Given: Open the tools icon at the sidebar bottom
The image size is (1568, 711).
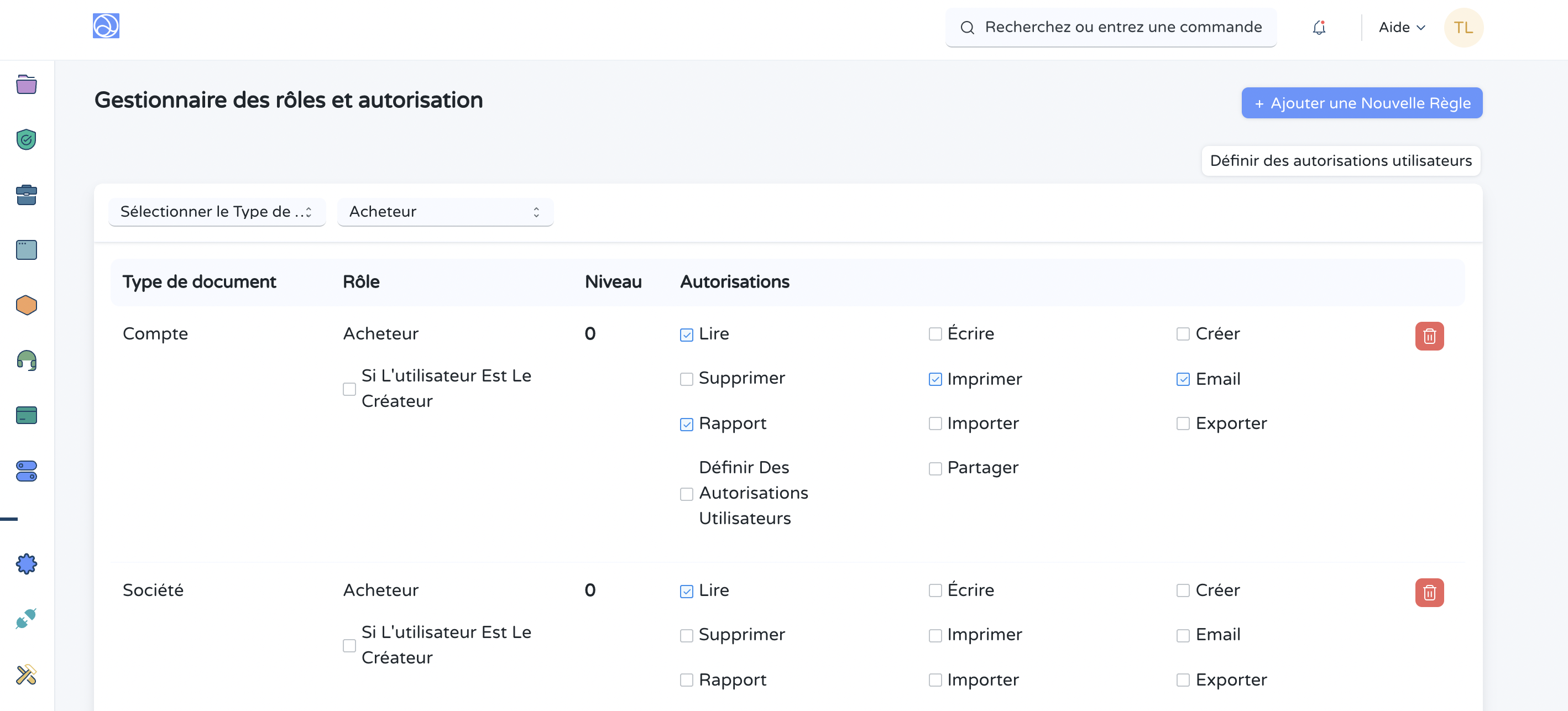Looking at the screenshot, I should click(x=25, y=675).
